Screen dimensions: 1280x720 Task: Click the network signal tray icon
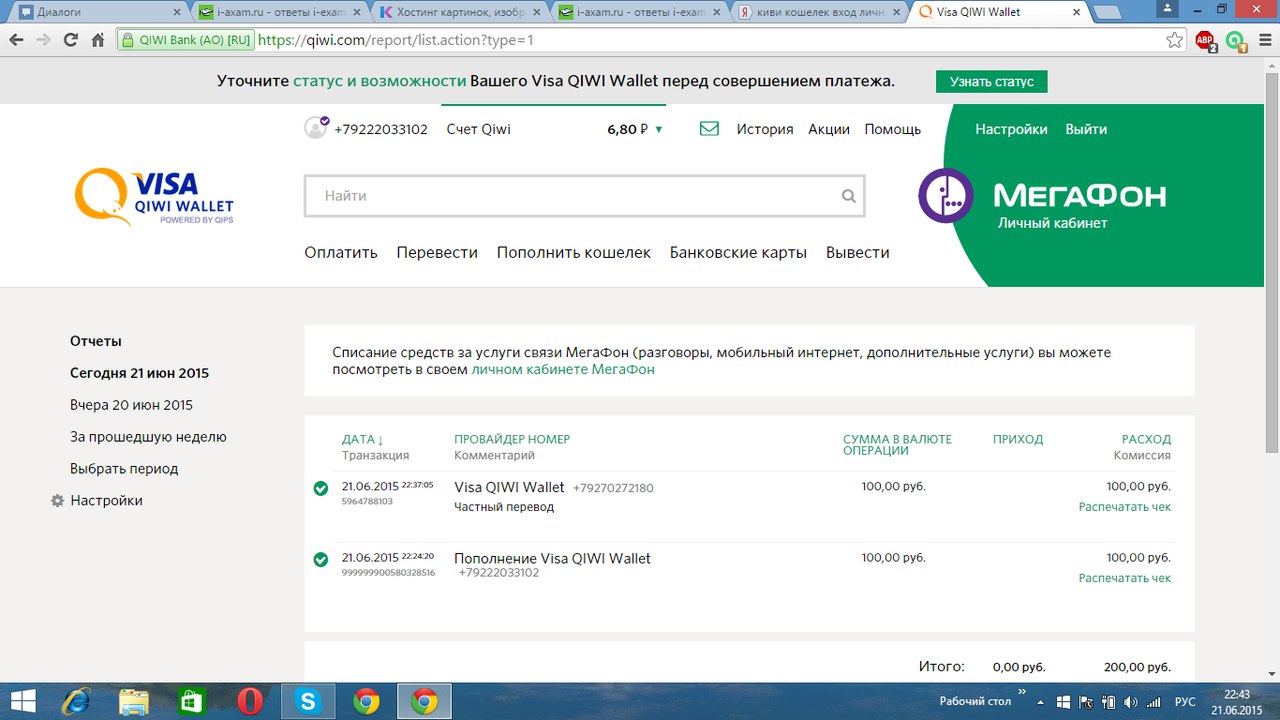(1153, 702)
